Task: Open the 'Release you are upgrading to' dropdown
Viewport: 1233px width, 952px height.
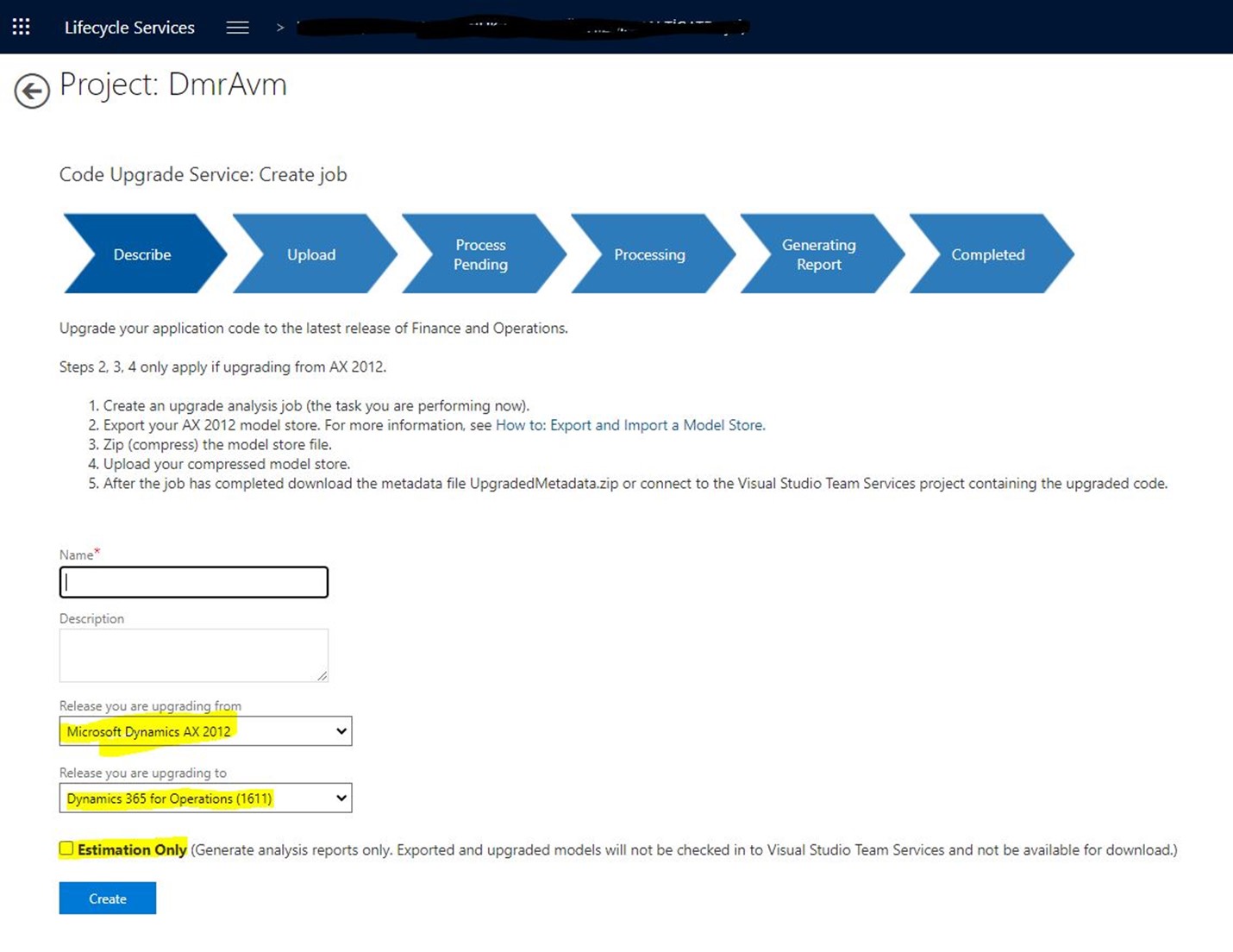Action: pyautogui.click(x=205, y=799)
